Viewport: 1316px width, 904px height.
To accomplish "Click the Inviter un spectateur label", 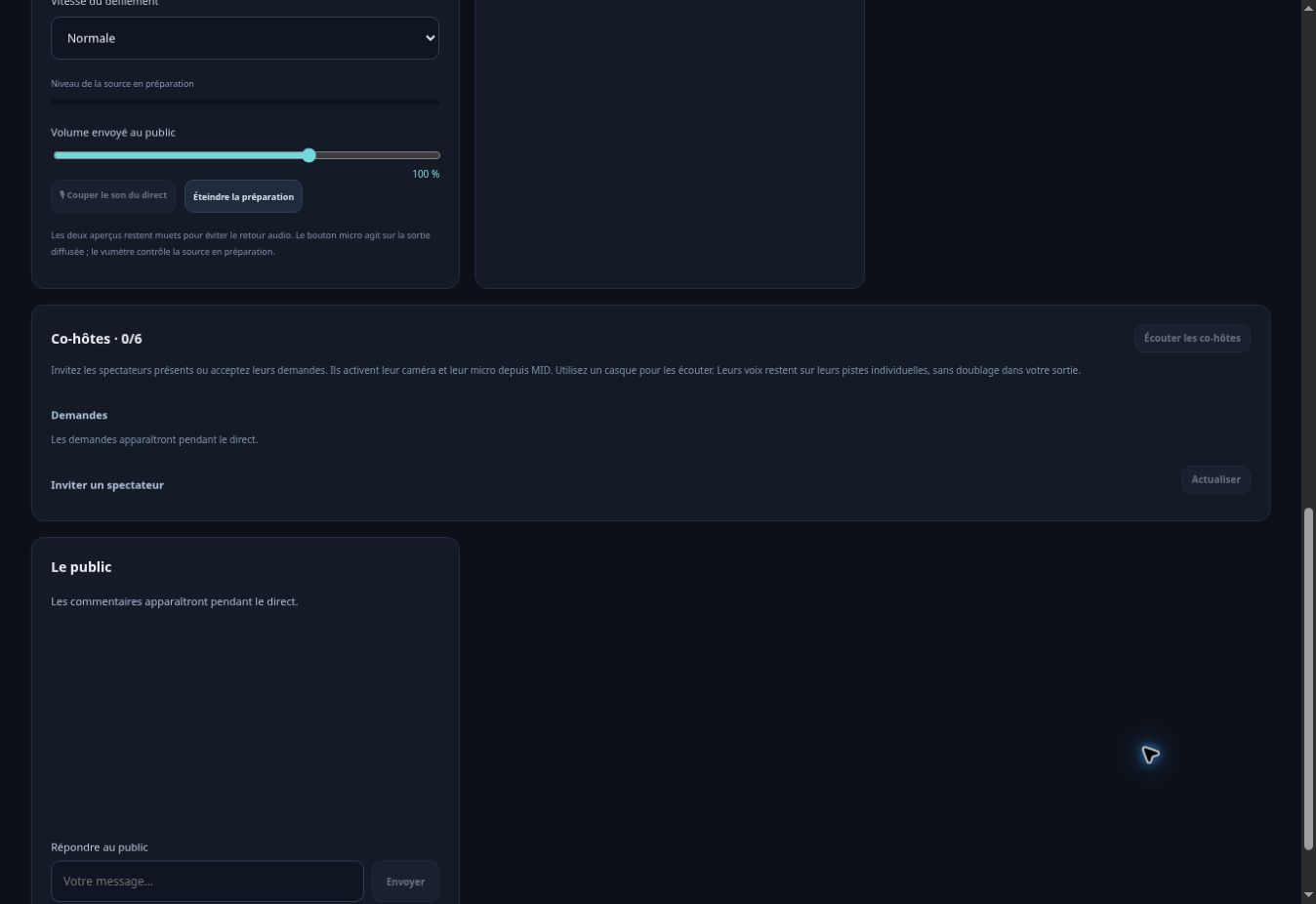I will coord(107,485).
